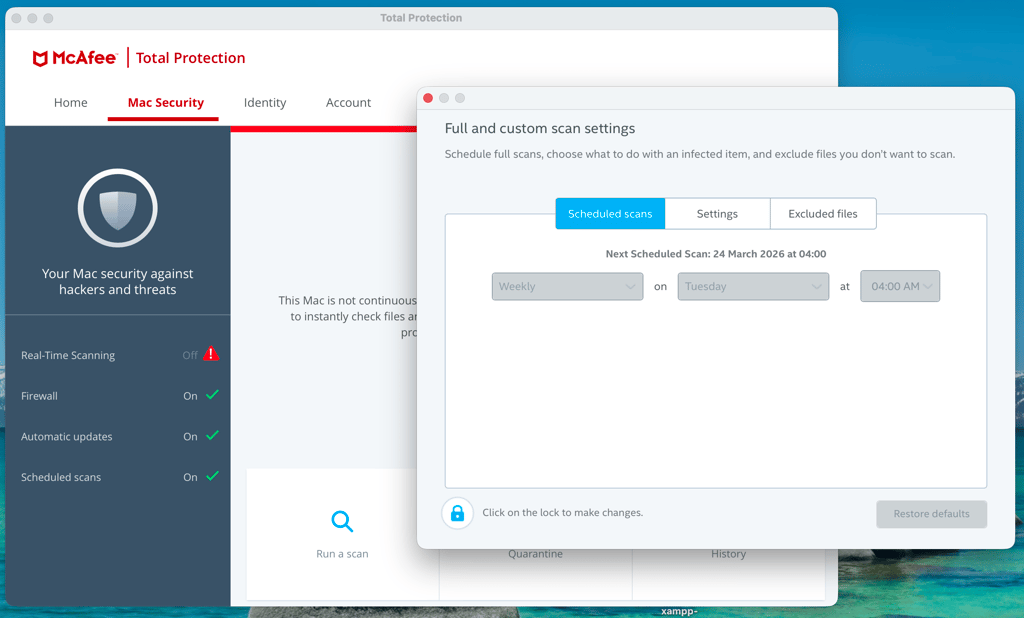Select Scheduled scans in sidebar
The image size is (1024, 618).
click(61, 477)
